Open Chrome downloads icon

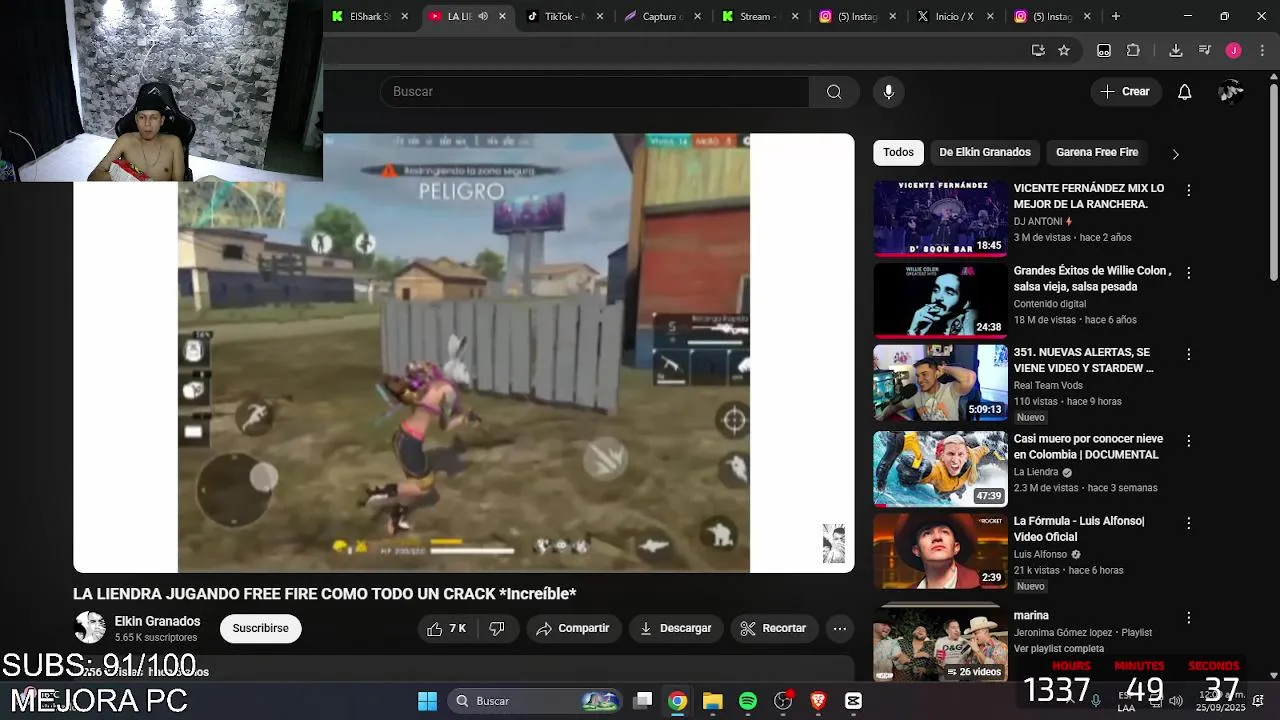[1175, 50]
